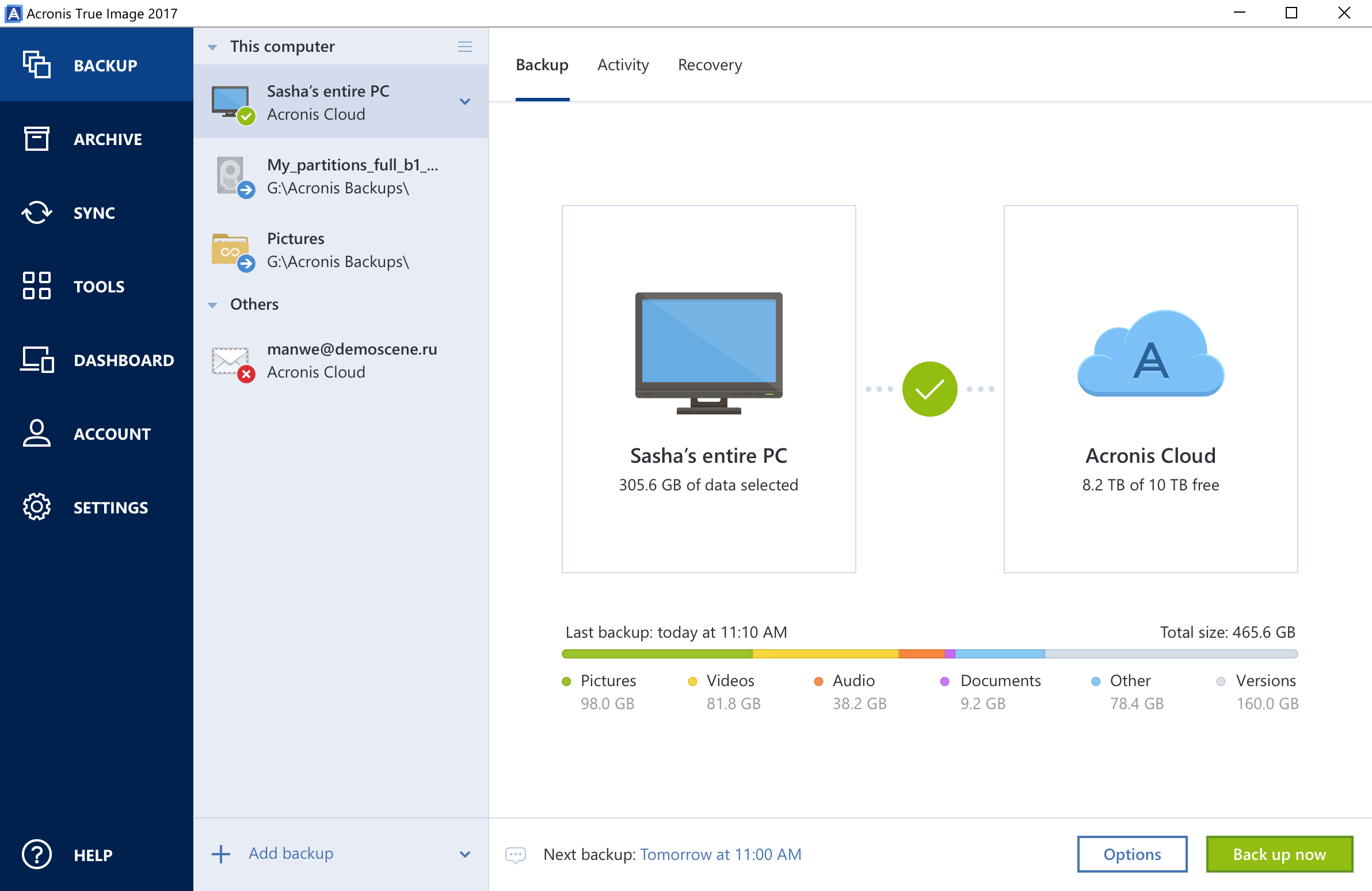Open the Settings section

96,508
